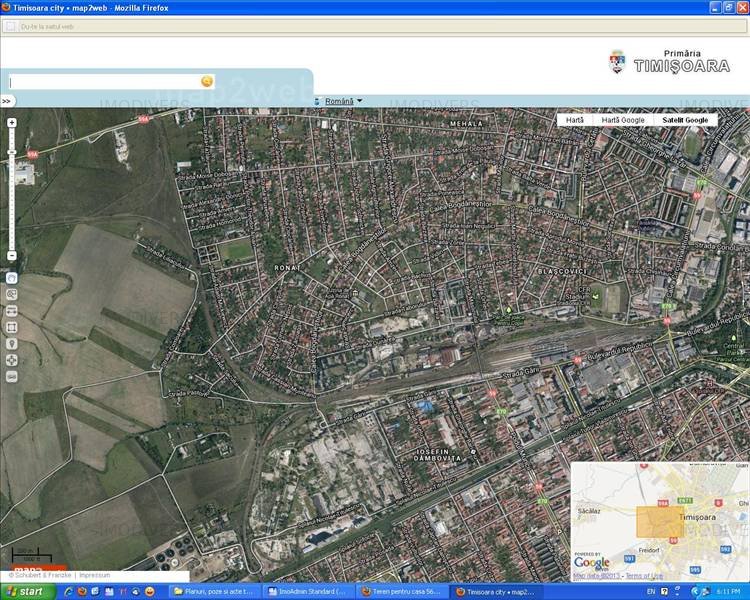Click Google Terms of Use link

pyautogui.click(x=643, y=576)
